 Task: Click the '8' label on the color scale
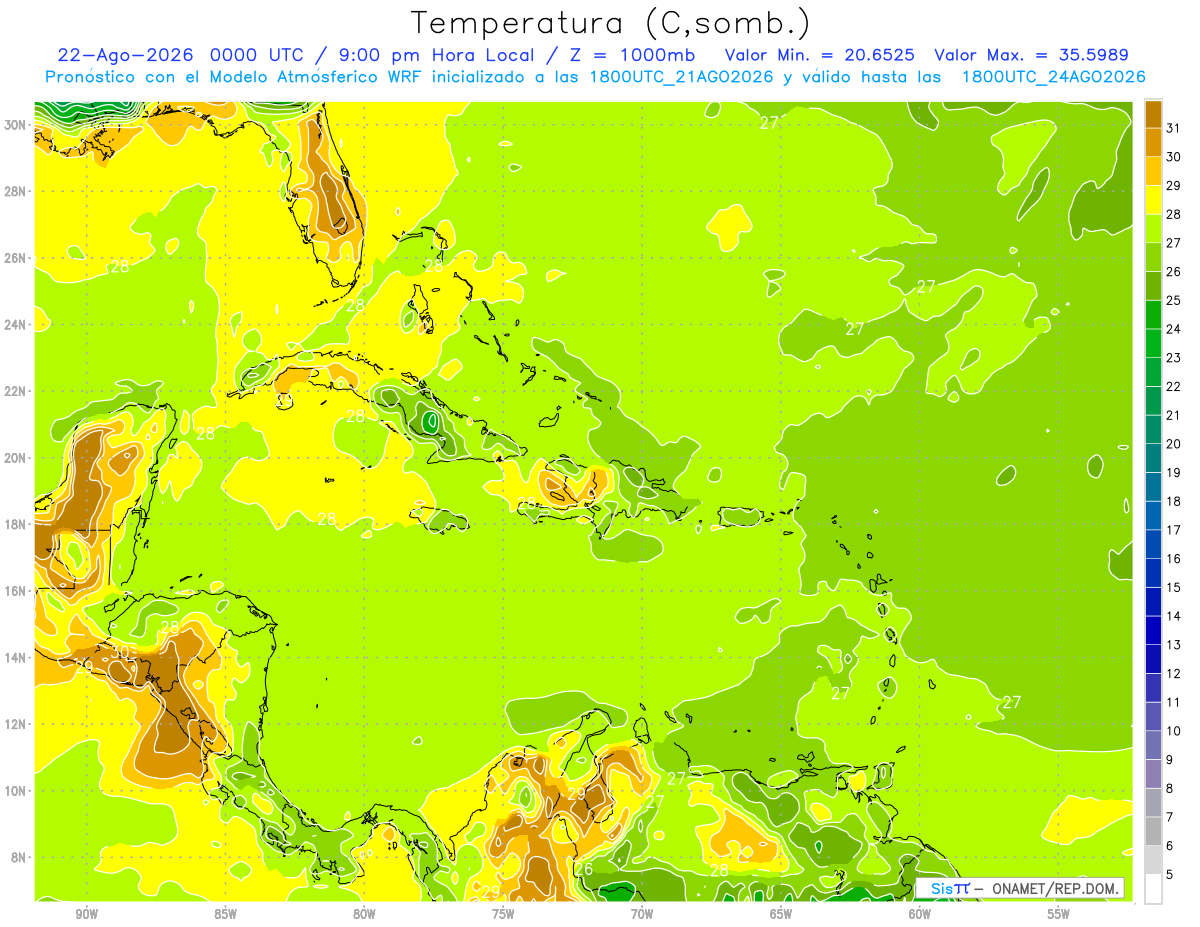[x=1170, y=788]
